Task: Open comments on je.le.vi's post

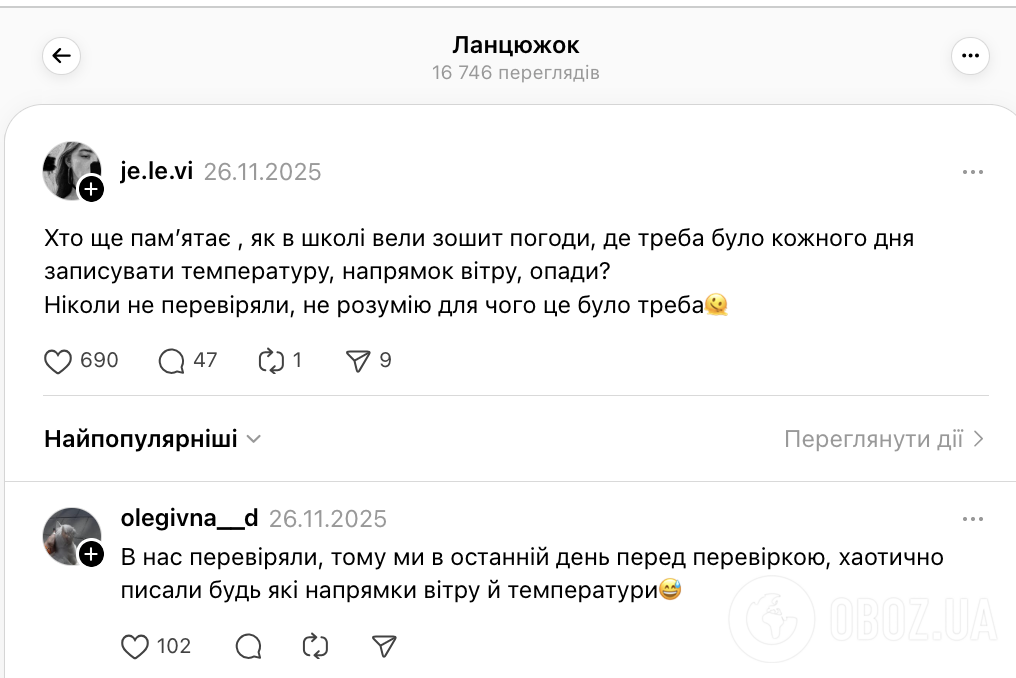Action: coord(171,361)
